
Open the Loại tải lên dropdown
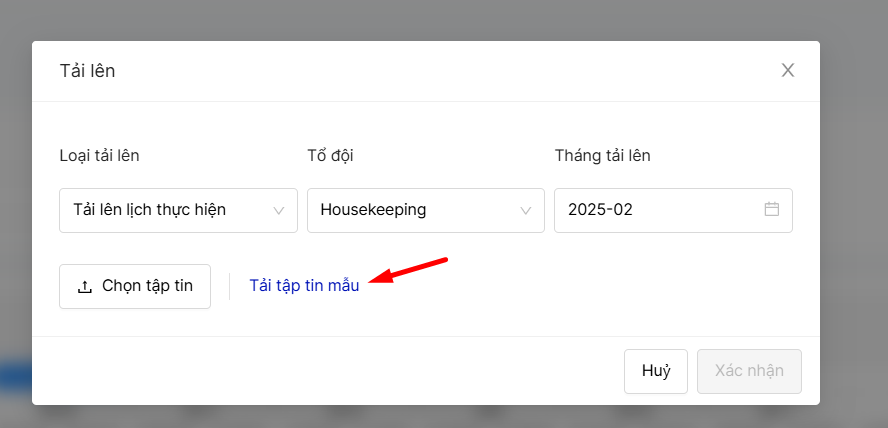point(178,210)
